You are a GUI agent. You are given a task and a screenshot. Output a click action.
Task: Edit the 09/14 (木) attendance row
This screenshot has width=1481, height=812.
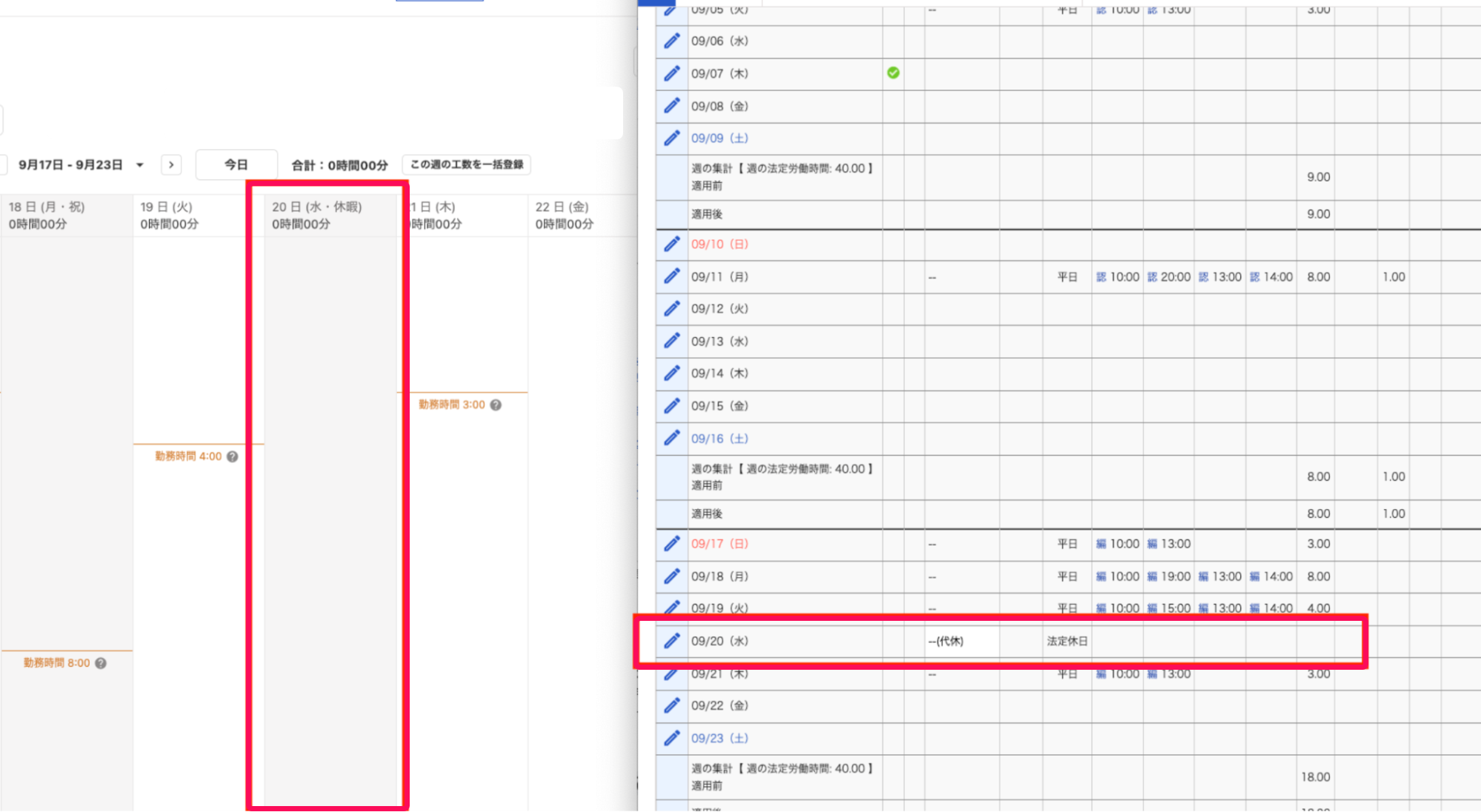click(671, 373)
